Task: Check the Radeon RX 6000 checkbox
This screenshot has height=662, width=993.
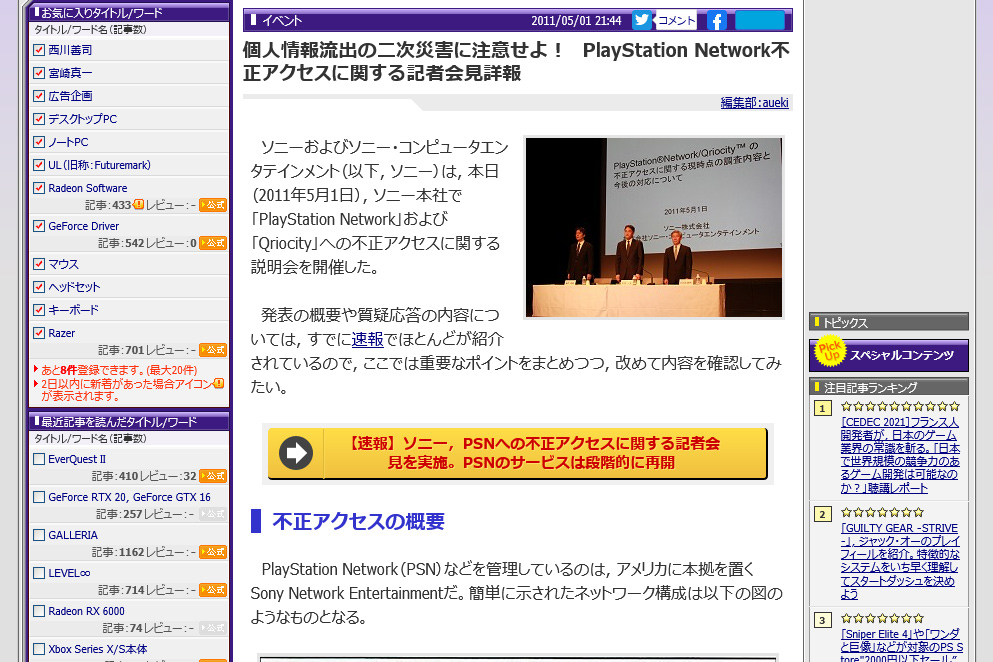Action: point(39,611)
